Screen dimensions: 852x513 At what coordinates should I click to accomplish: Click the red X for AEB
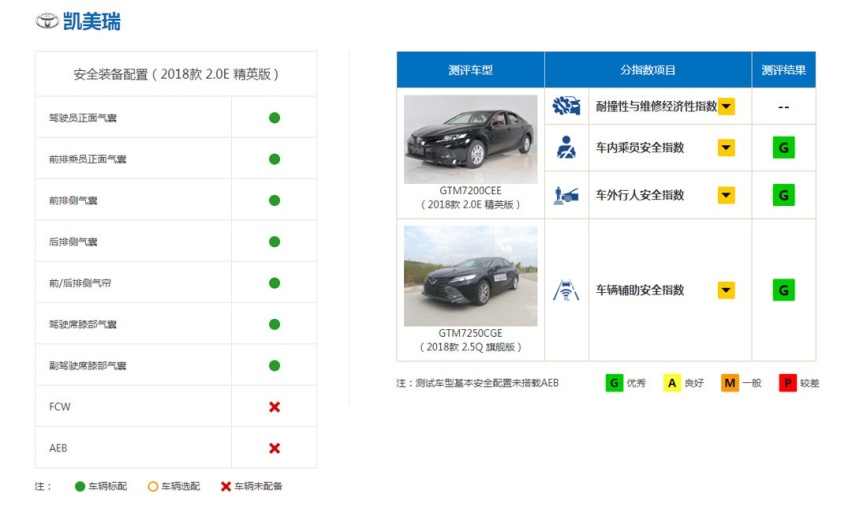(274, 448)
